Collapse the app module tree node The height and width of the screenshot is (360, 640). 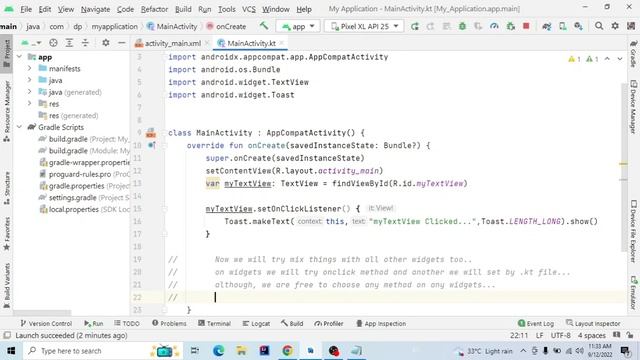pyautogui.click(x=20, y=57)
